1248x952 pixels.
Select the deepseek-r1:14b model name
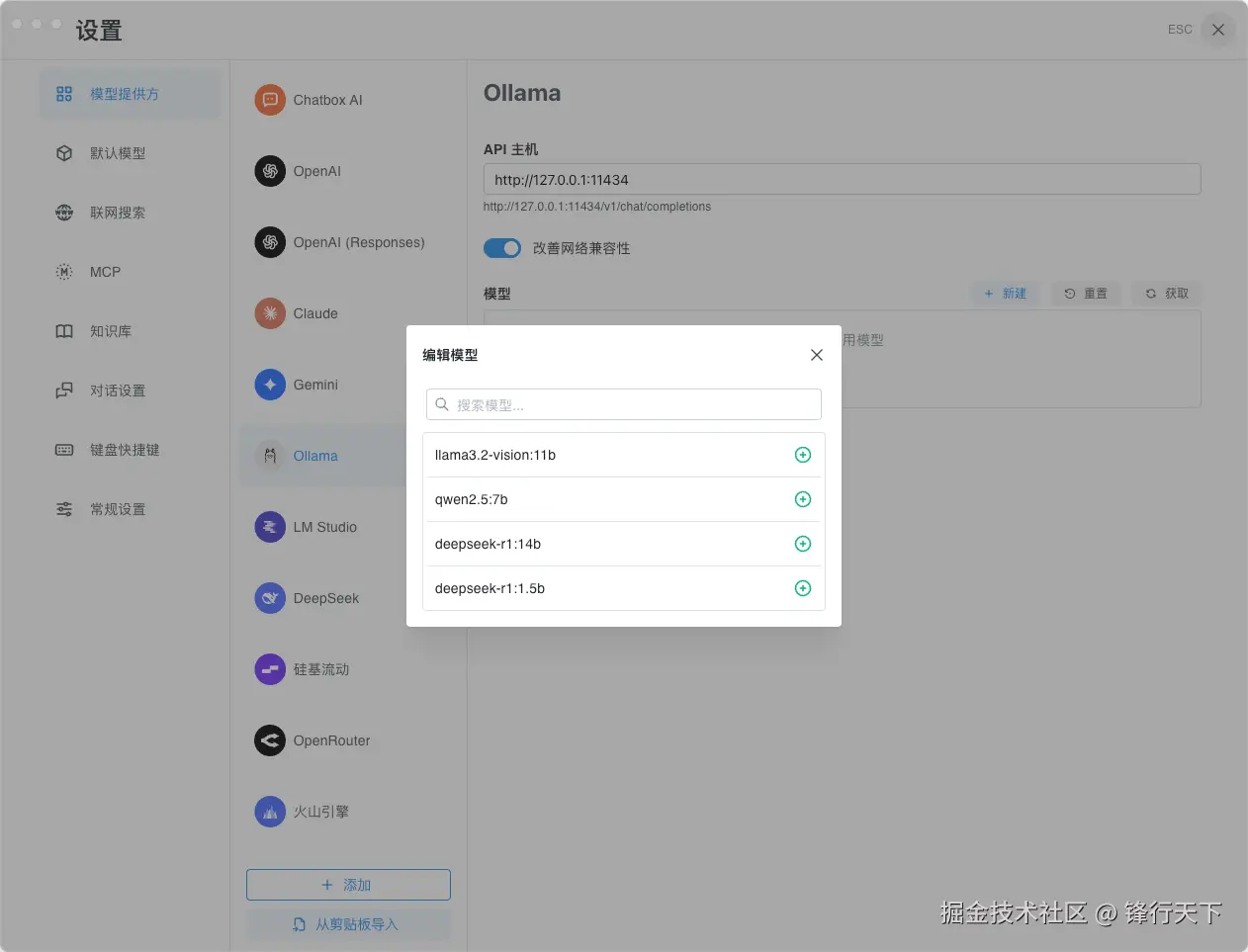488,544
